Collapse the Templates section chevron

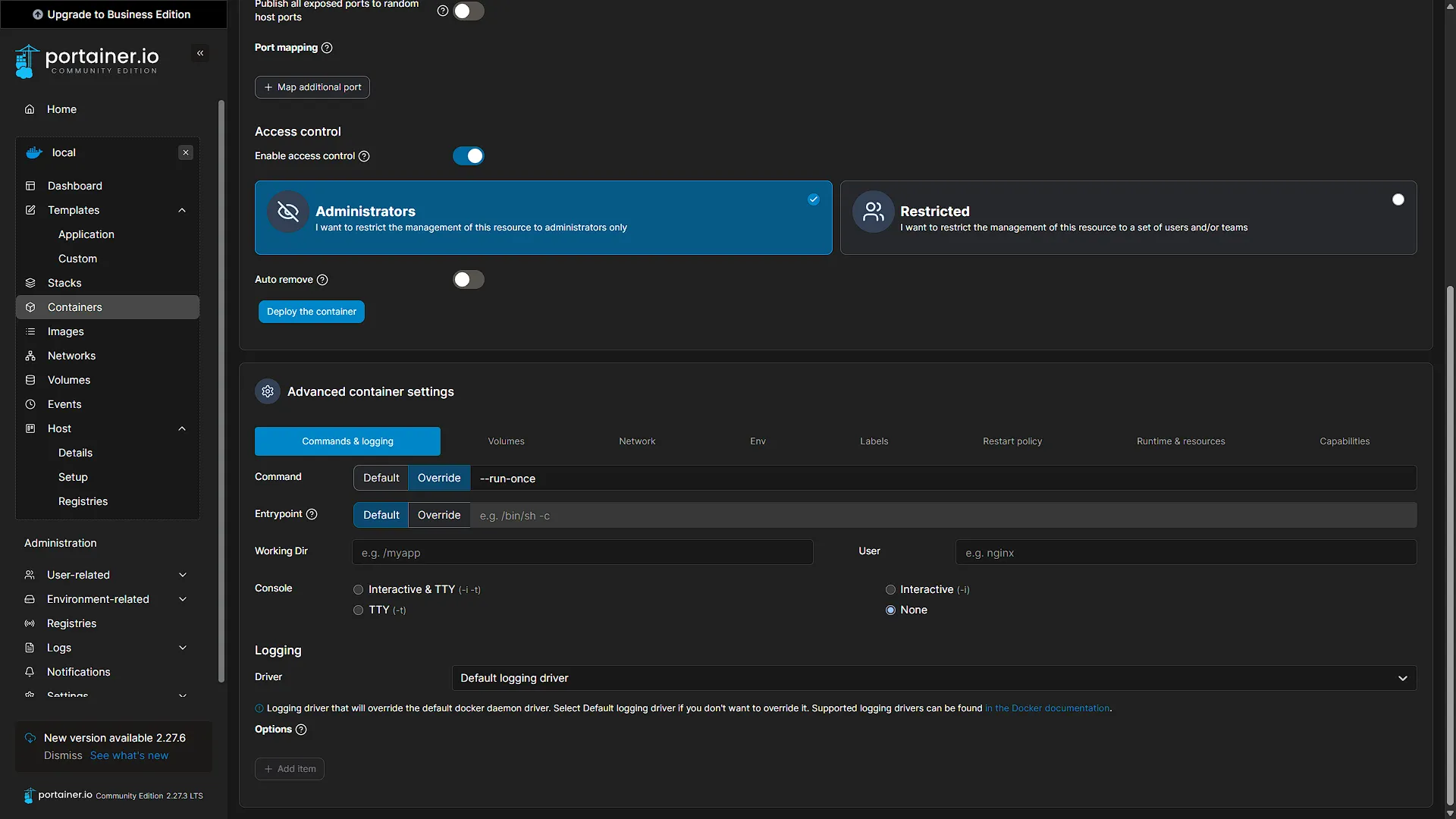coord(182,210)
